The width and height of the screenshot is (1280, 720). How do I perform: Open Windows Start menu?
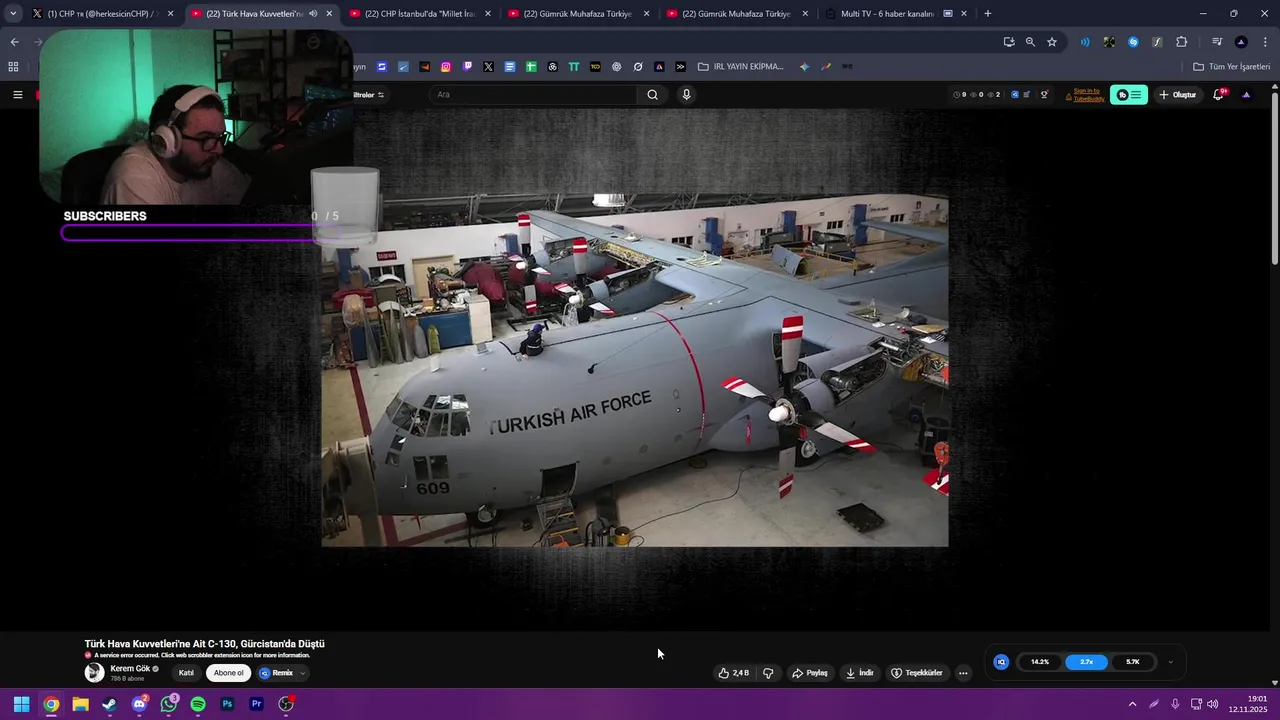pyautogui.click(x=21, y=704)
